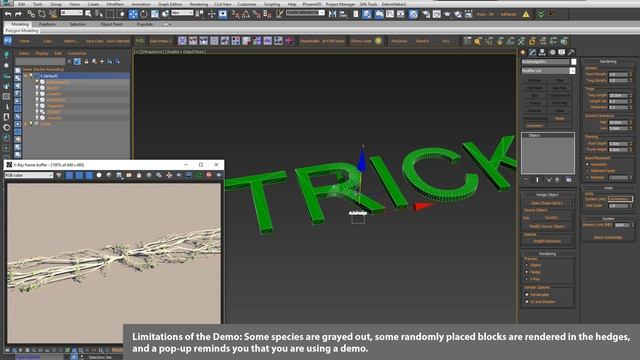Screen dimensions: 640x360
Task: Click the Redo arrow in main toolbar
Action: point(18,14)
